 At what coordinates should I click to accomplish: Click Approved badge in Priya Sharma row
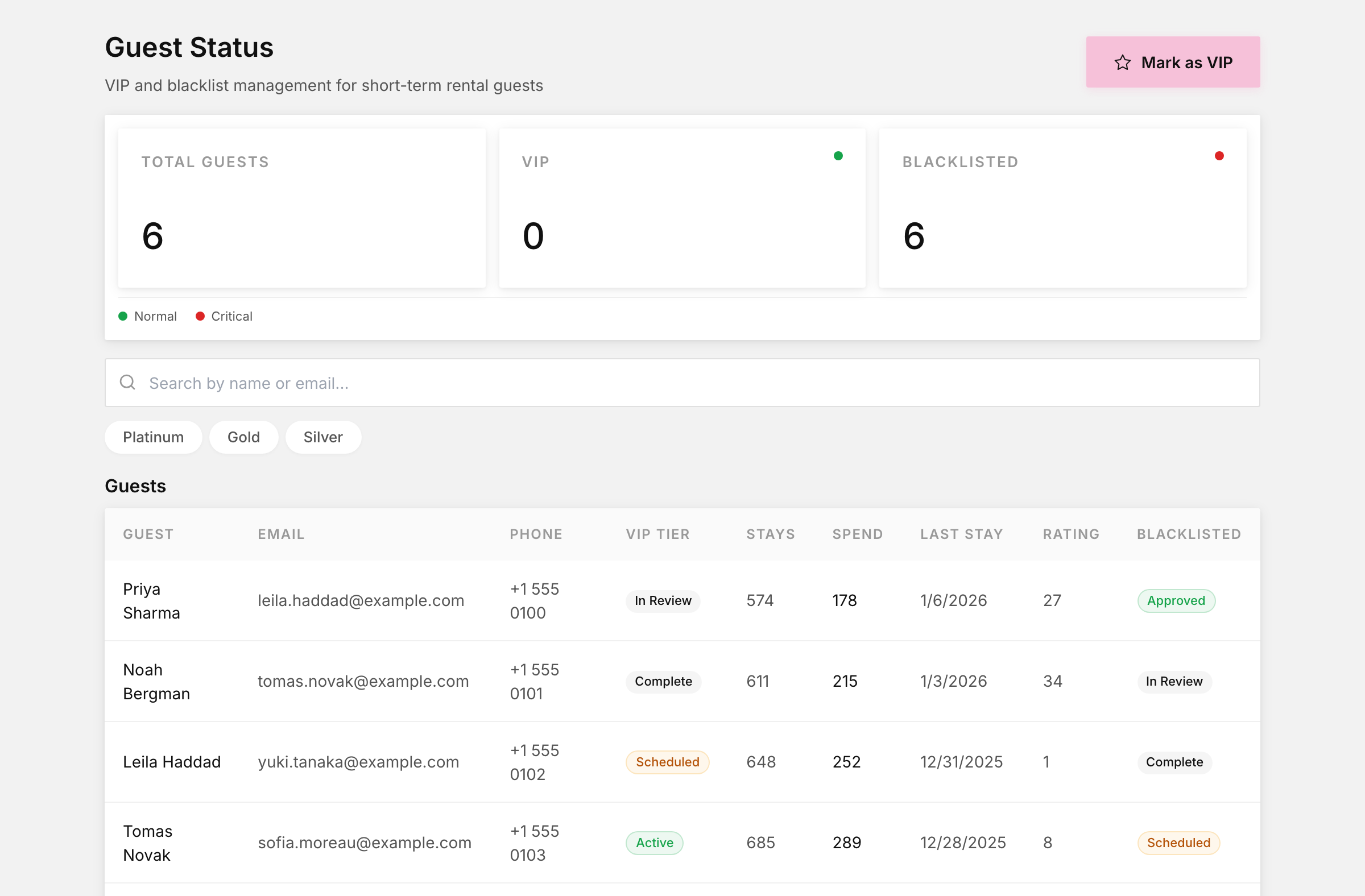(1176, 601)
